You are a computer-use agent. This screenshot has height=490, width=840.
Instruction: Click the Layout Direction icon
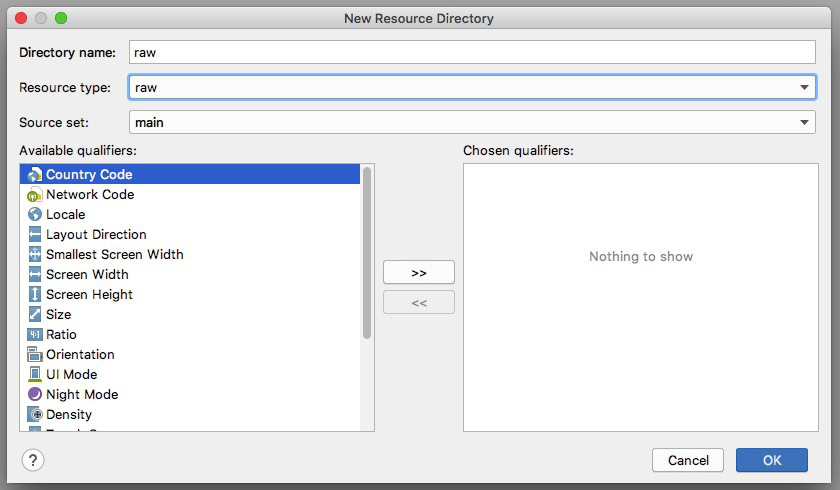coord(34,235)
